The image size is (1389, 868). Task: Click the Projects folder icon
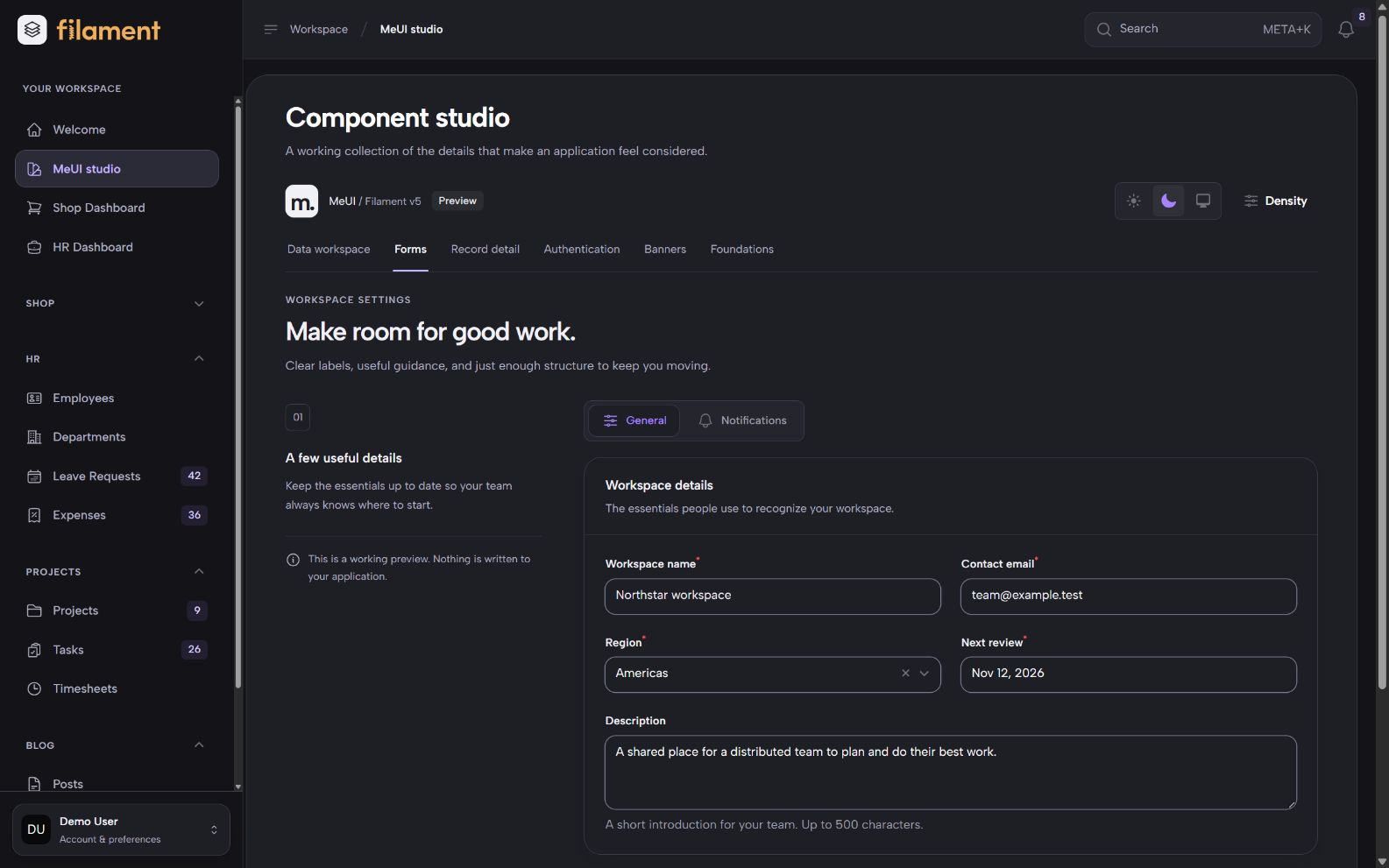pyautogui.click(x=34, y=610)
